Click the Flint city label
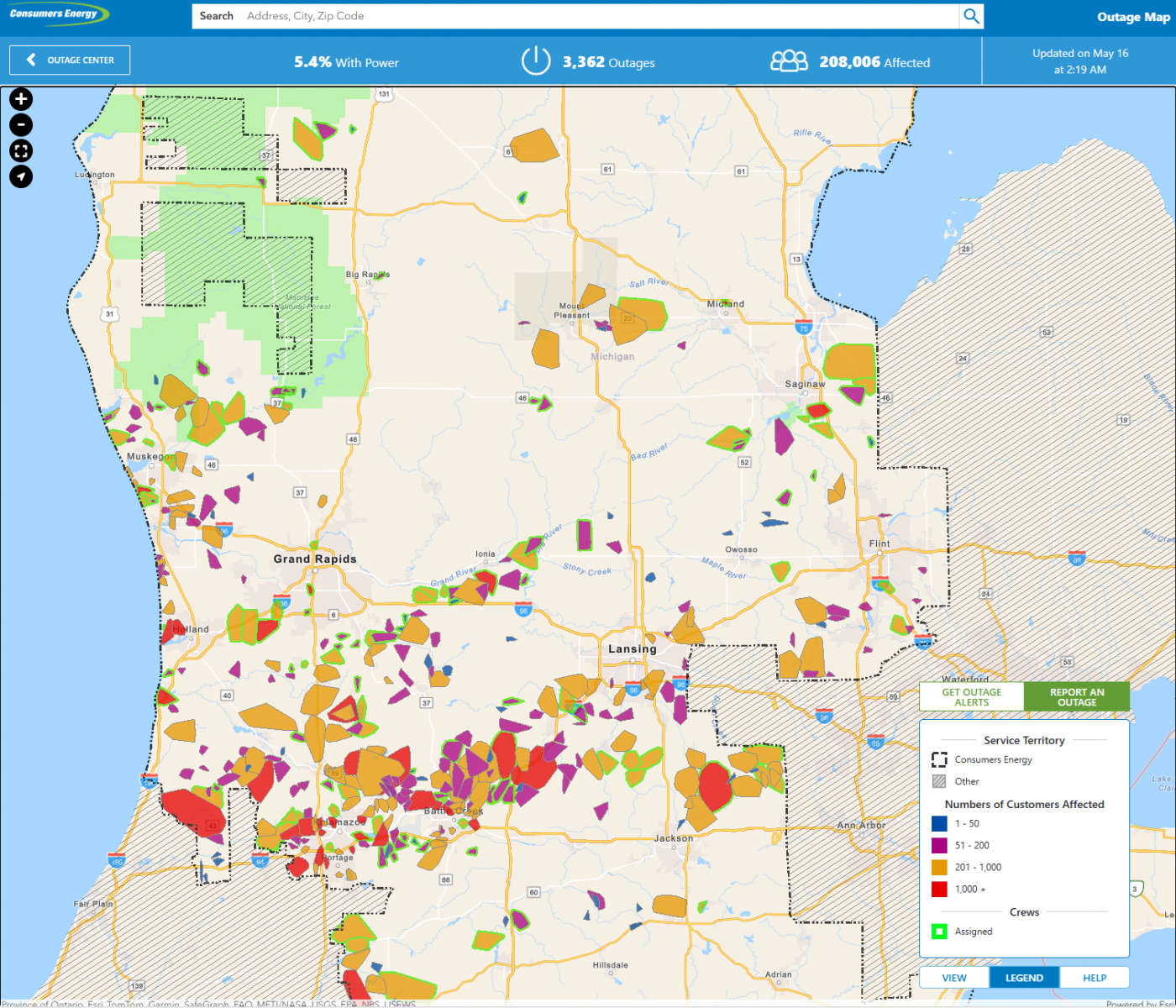 [879, 543]
